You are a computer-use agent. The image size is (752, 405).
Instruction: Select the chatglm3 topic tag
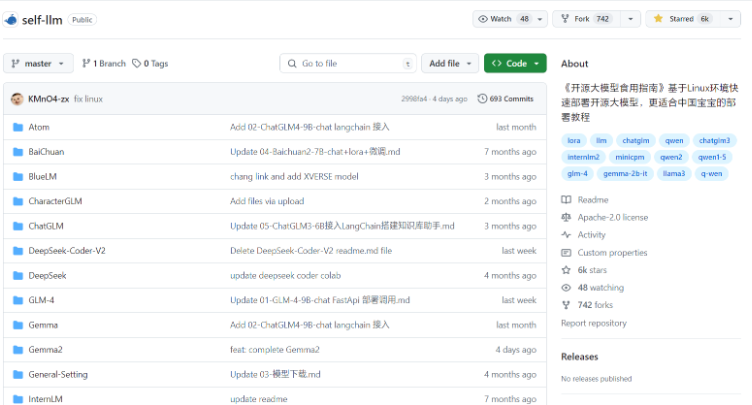(x=714, y=141)
